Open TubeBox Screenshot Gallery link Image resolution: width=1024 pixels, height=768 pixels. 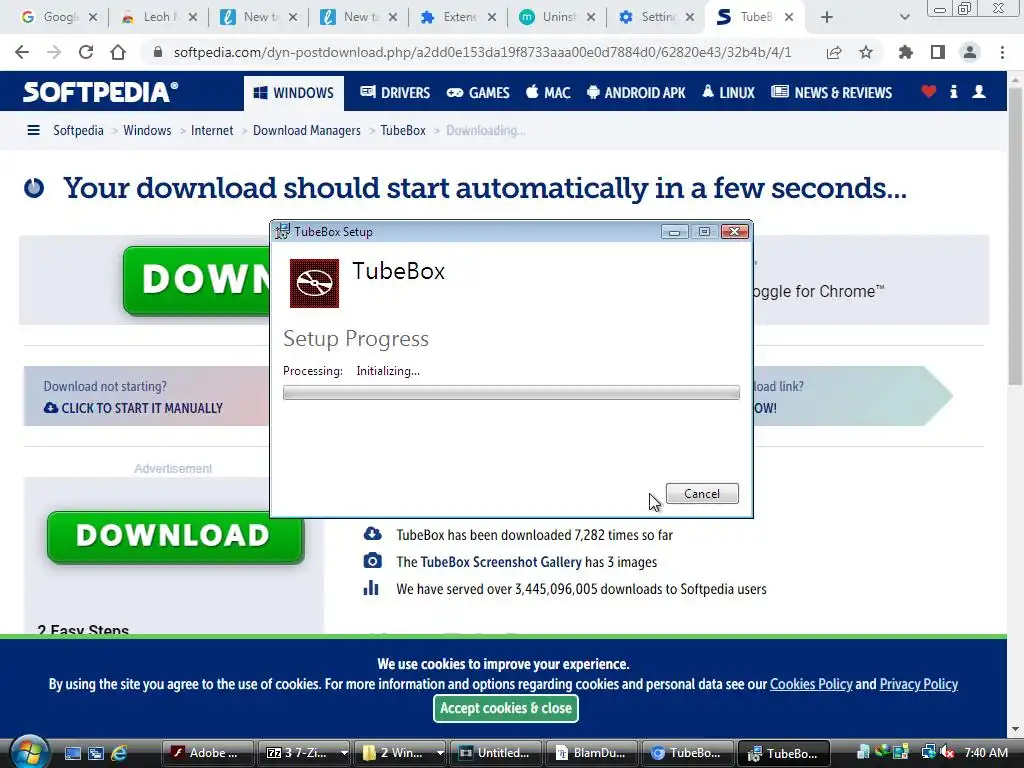tap(501, 562)
